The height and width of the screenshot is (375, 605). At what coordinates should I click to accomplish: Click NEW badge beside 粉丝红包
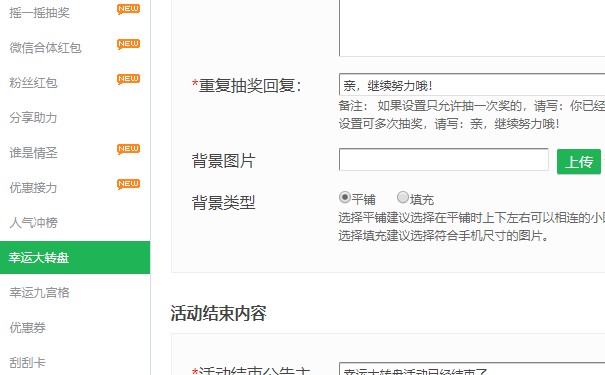pos(128,79)
